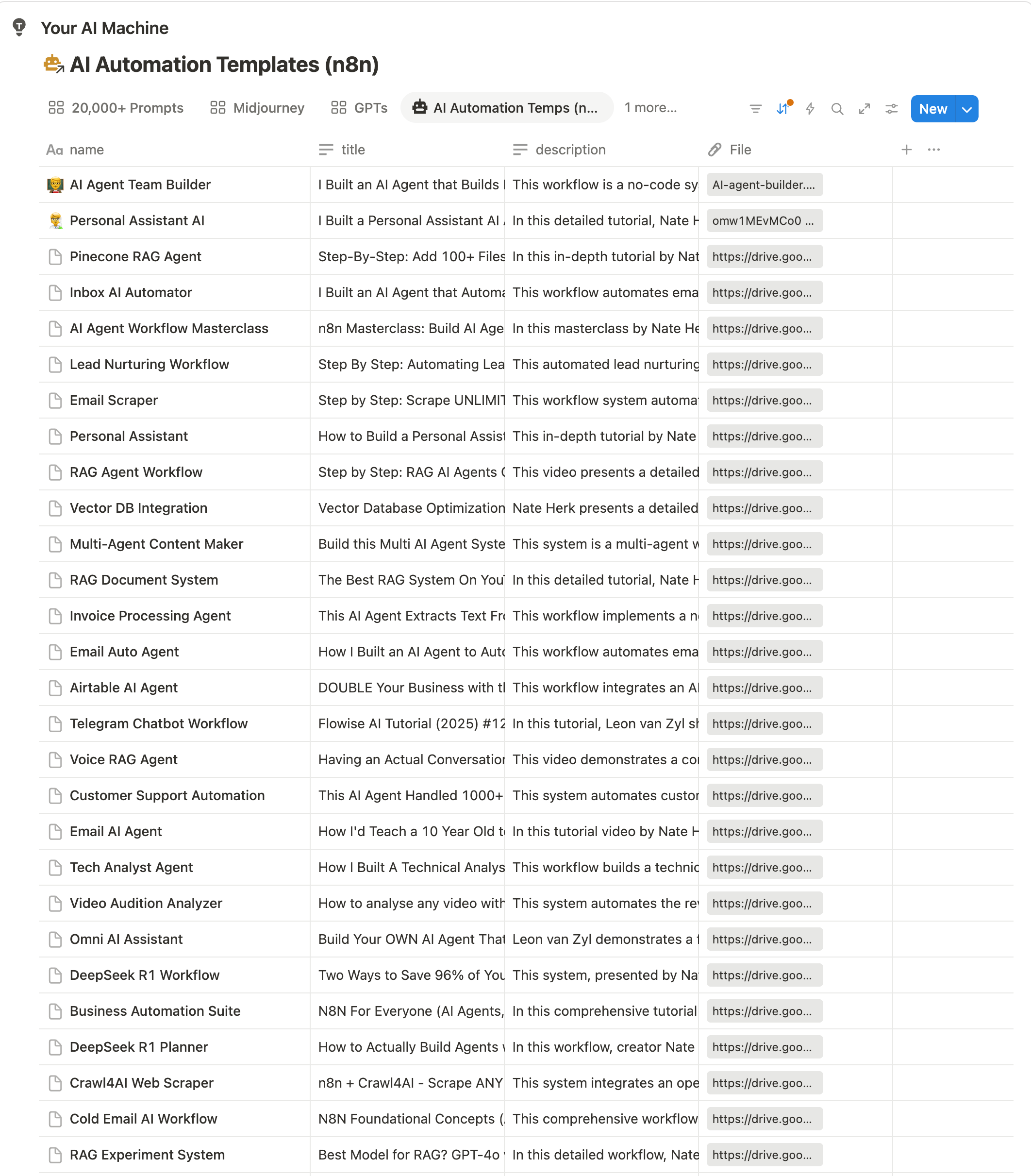The width and height of the screenshot is (1031, 1176).
Task: Open the AI-agent-builder file attachment
Action: (764, 185)
